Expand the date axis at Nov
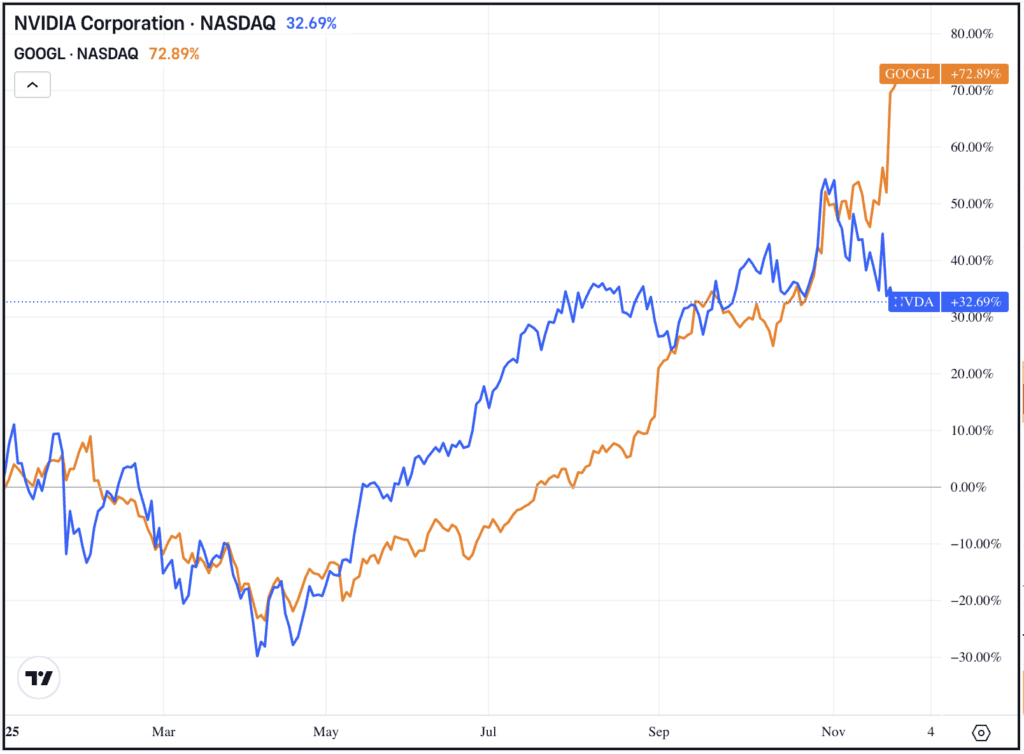Screen dimensions: 1024x754 point(833,732)
